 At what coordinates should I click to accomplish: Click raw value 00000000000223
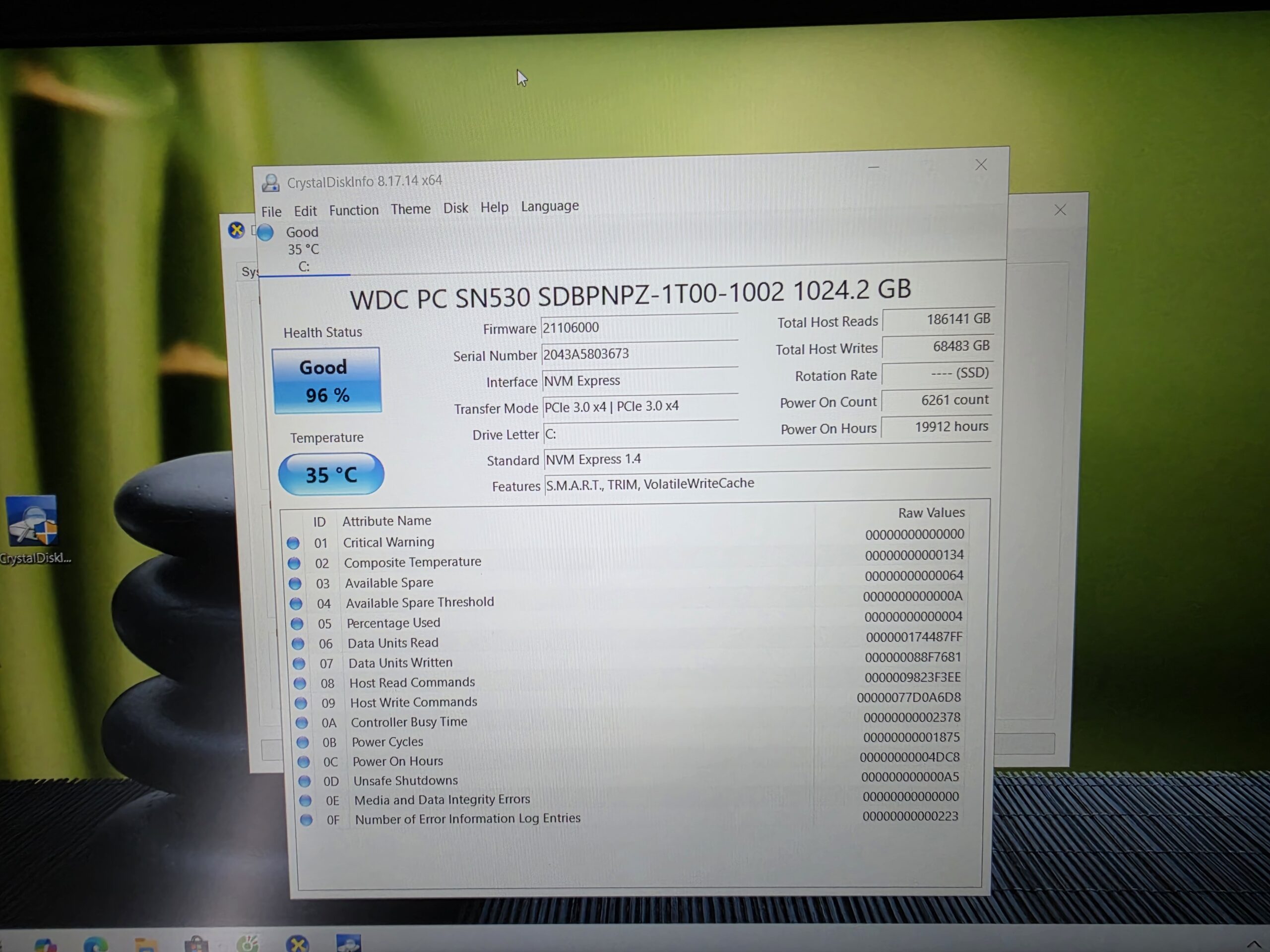(x=910, y=816)
